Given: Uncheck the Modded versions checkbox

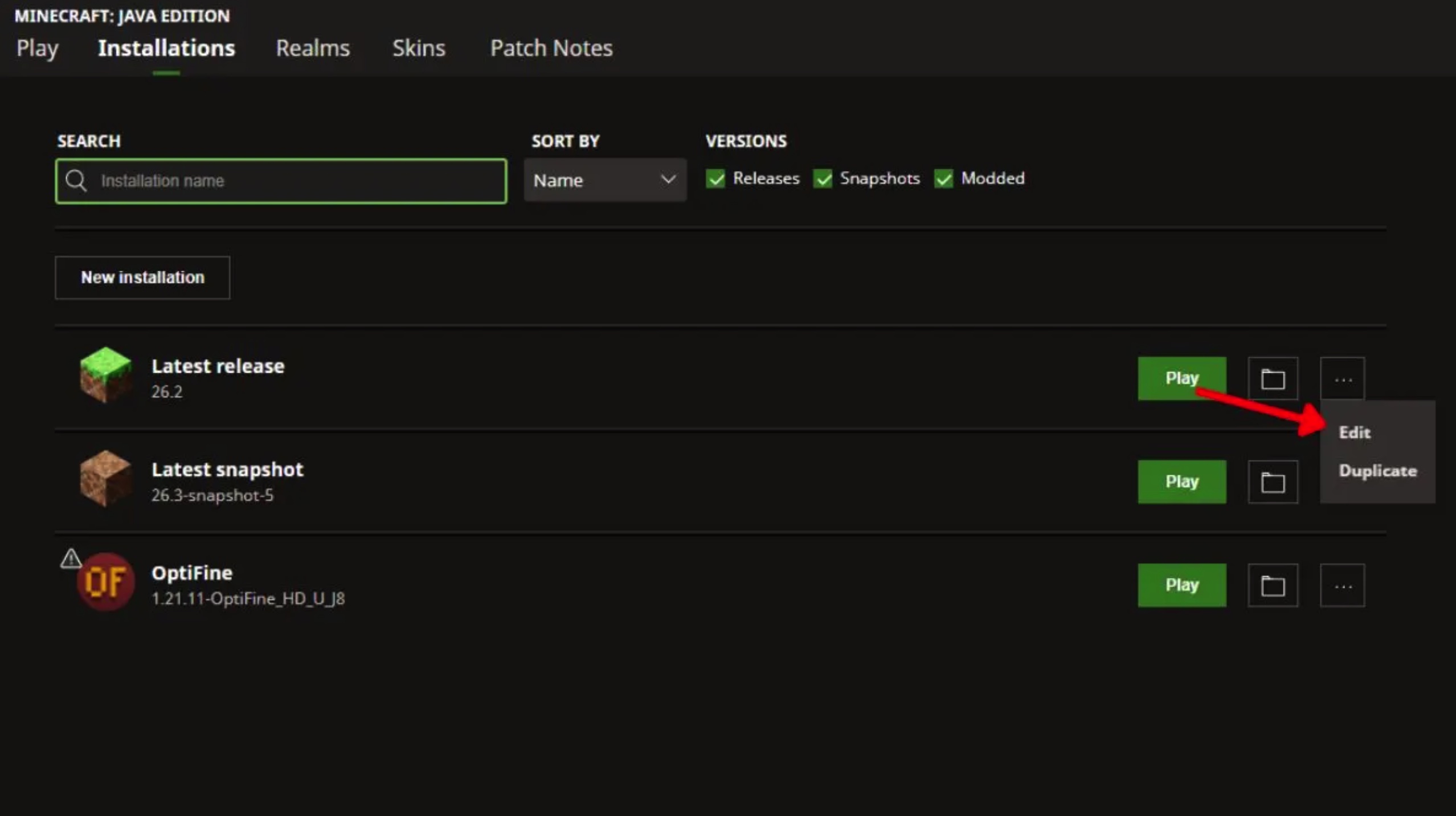Looking at the screenshot, I should pyautogui.click(x=944, y=178).
